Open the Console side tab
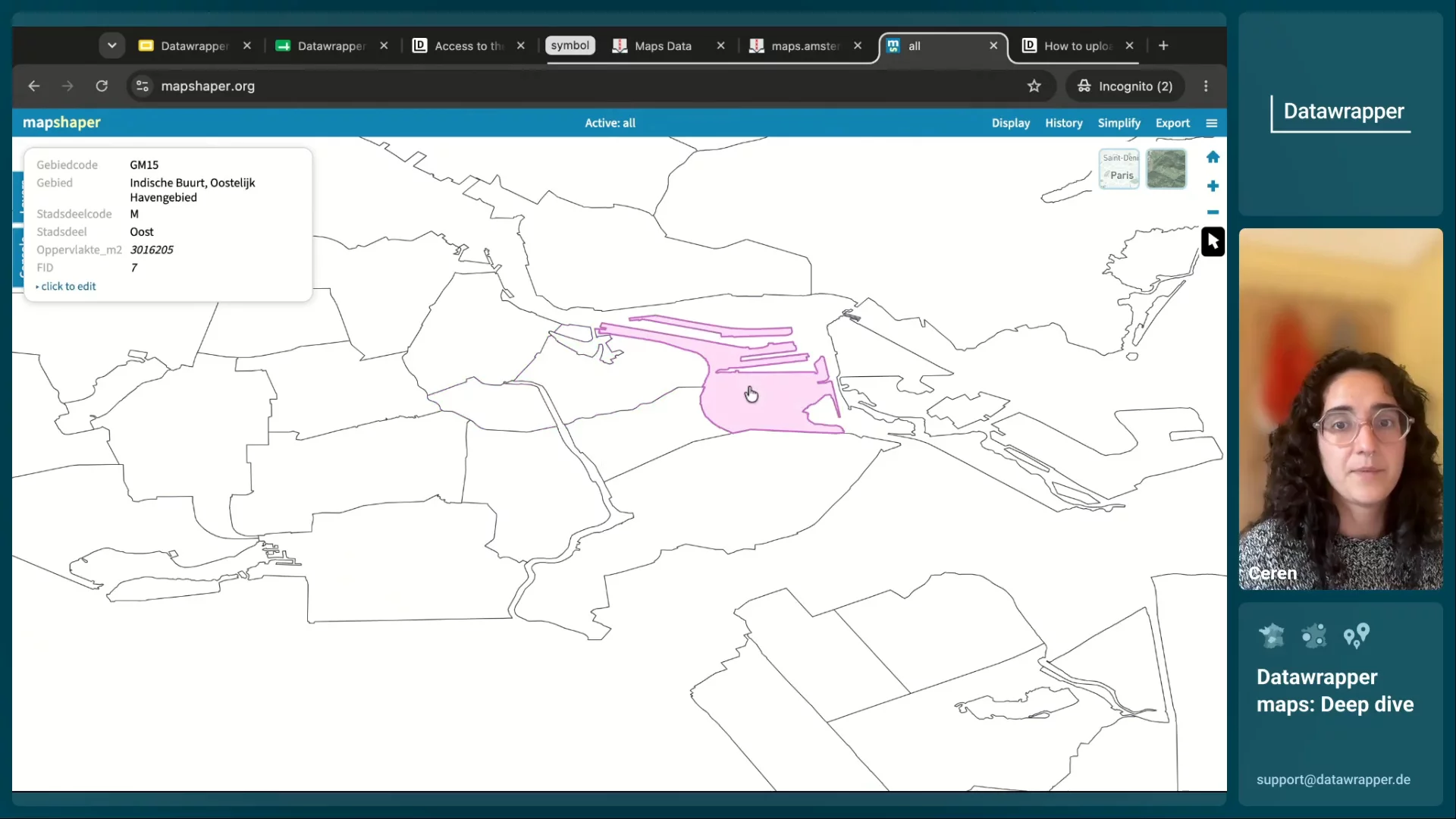 click(18, 256)
